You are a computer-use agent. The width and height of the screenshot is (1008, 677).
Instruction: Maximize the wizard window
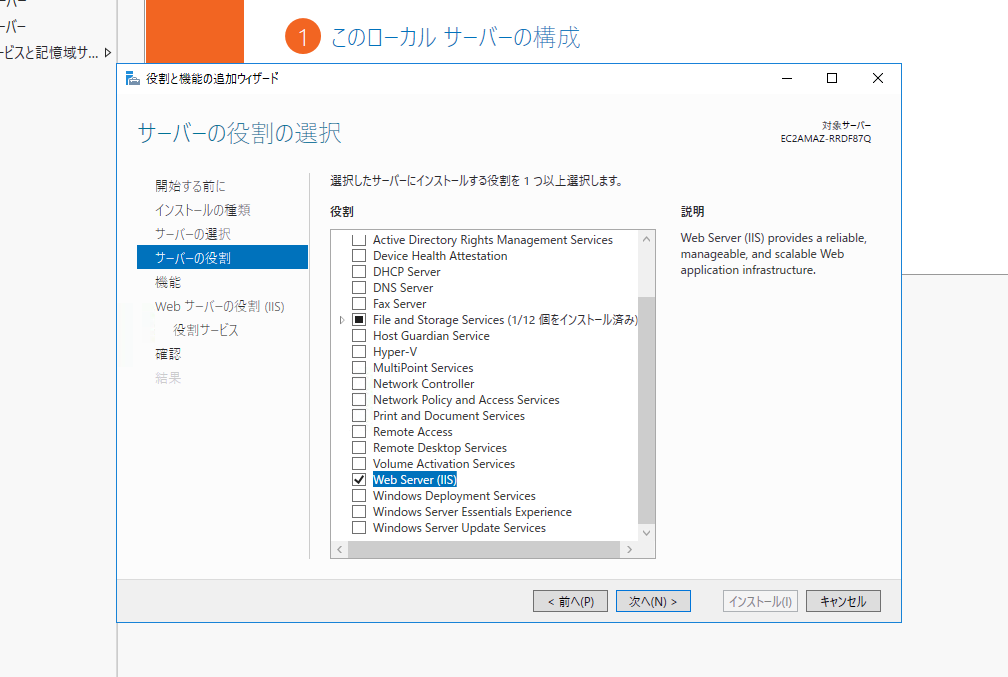(x=832, y=78)
